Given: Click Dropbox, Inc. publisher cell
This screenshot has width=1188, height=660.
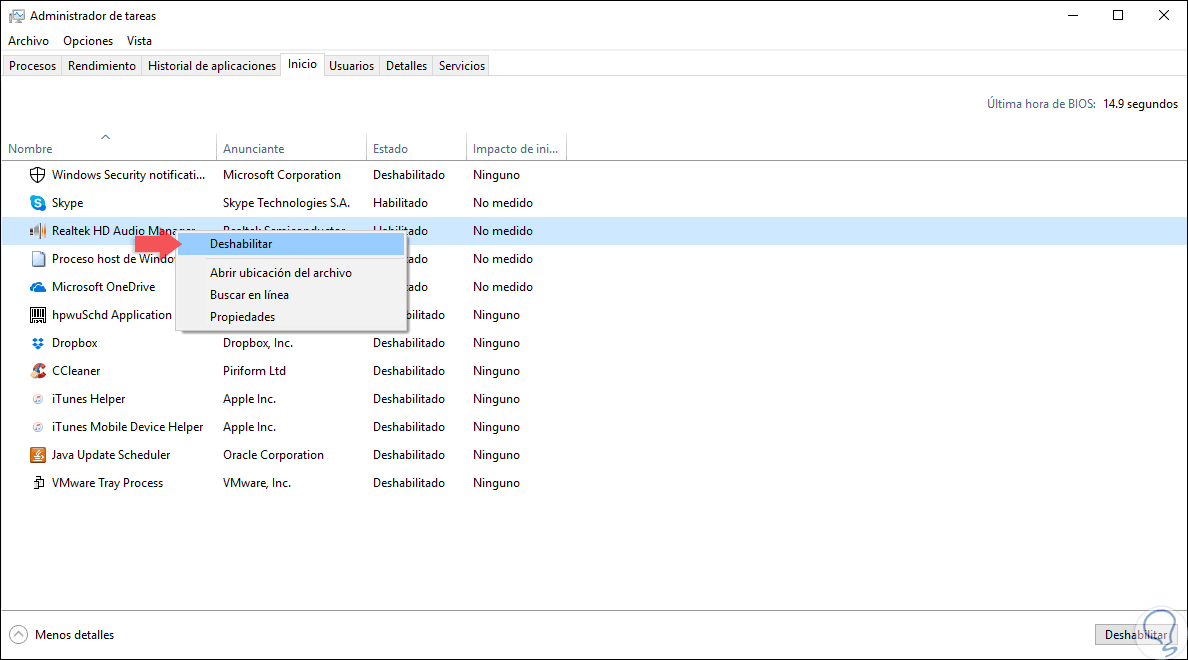Looking at the screenshot, I should click(x=258, y=343).
